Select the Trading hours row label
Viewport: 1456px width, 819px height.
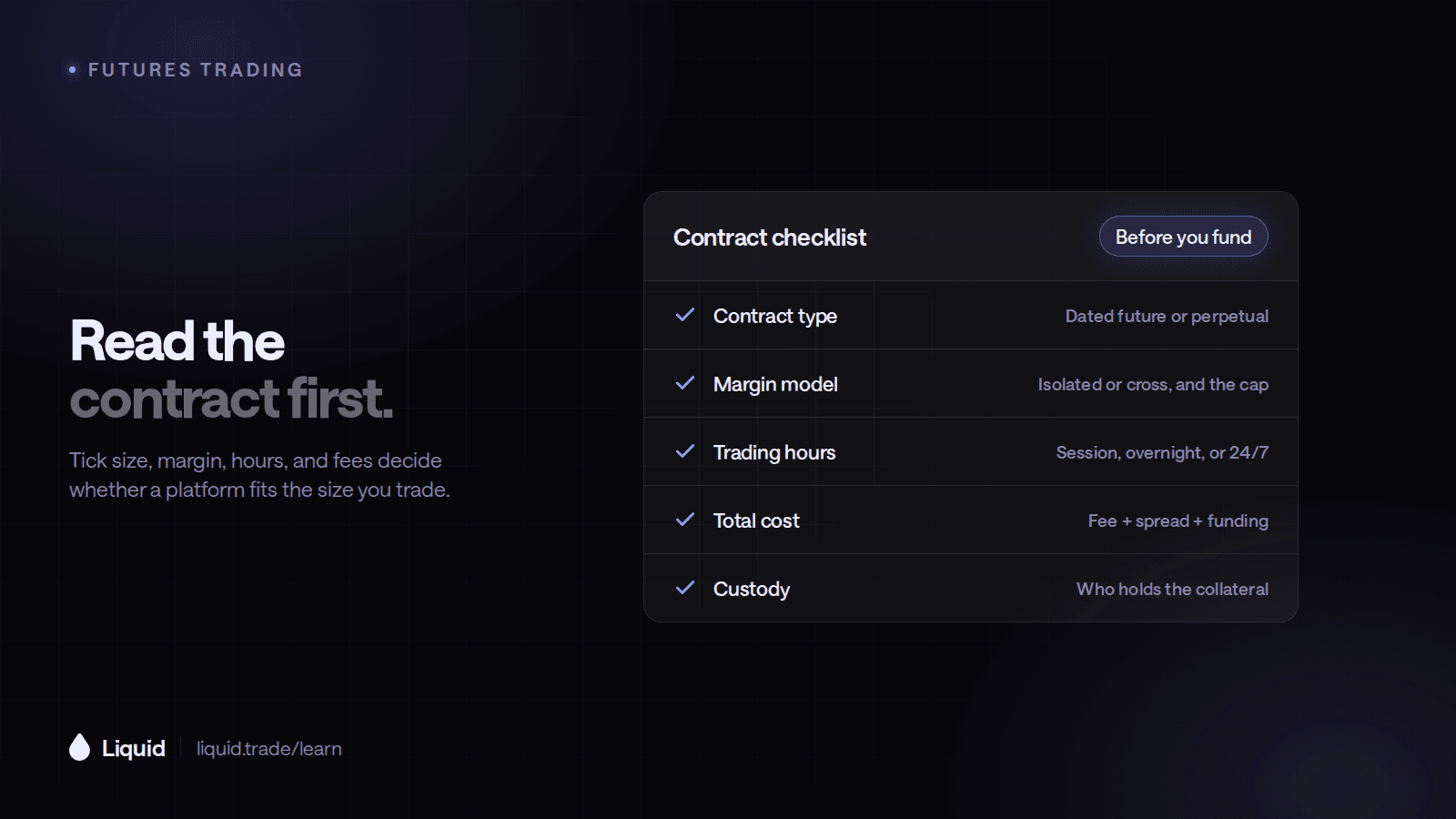point(774,453)
